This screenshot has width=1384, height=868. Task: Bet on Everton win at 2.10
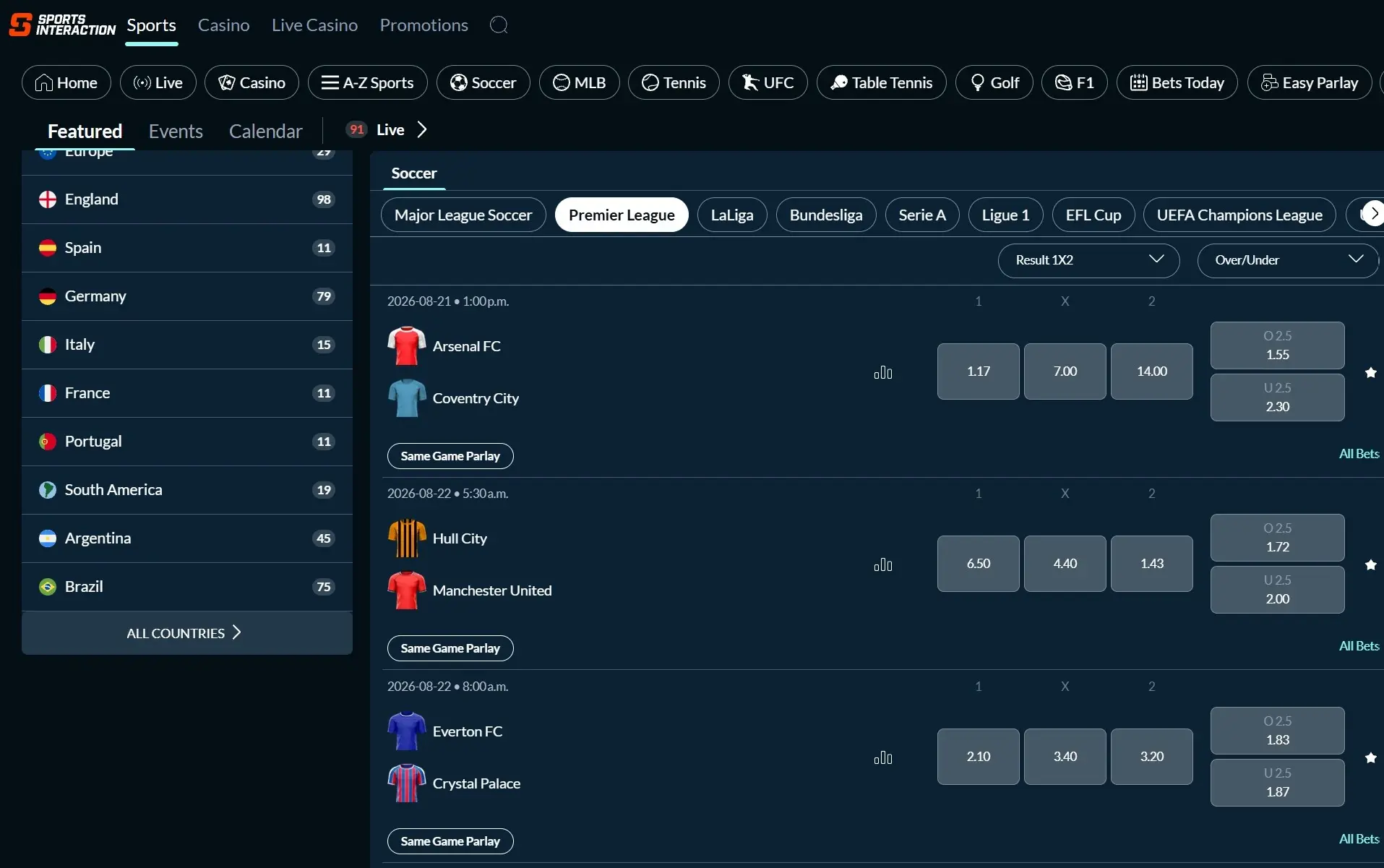click(979, 757)
